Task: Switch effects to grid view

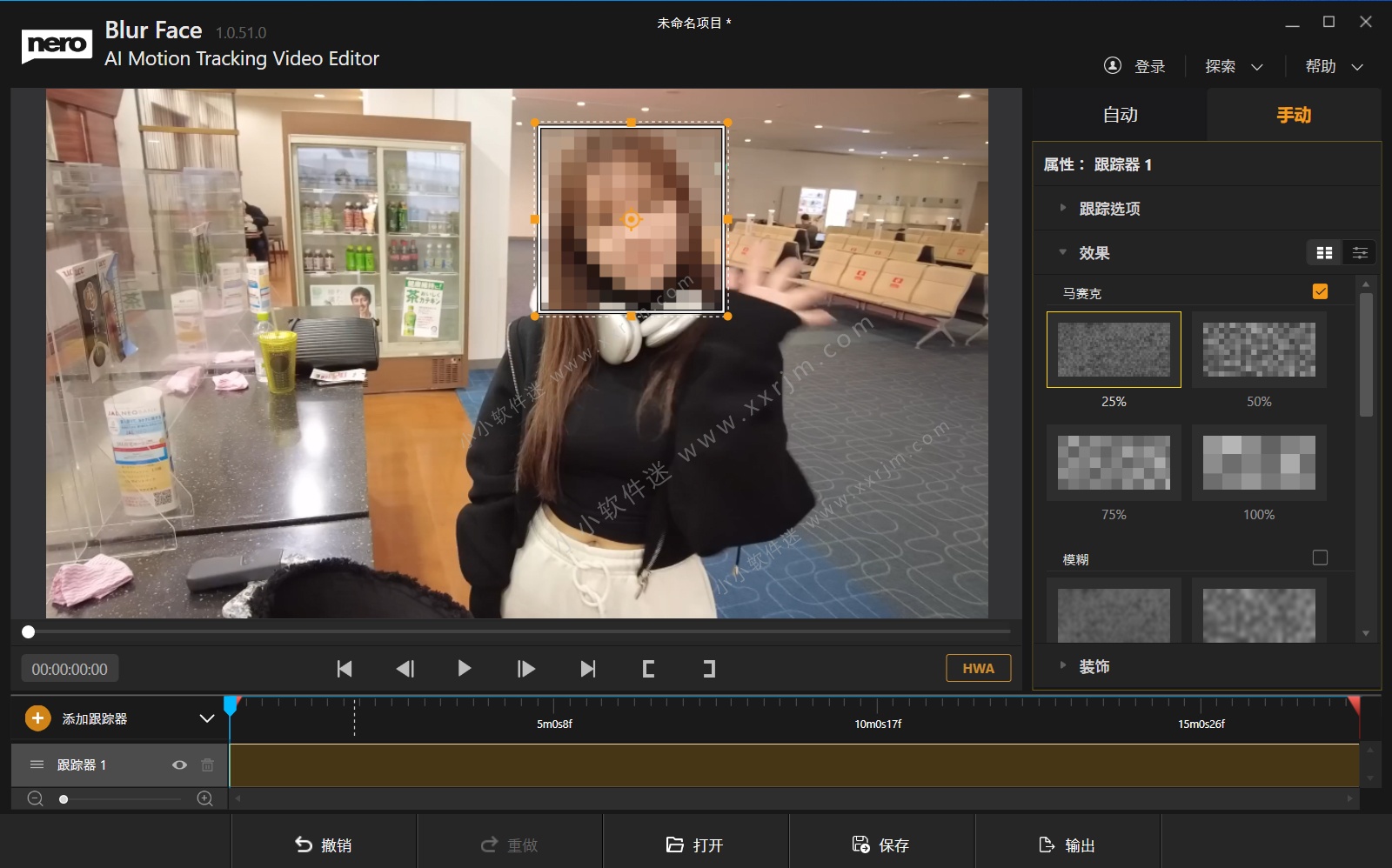Action: pos(1324,253)
